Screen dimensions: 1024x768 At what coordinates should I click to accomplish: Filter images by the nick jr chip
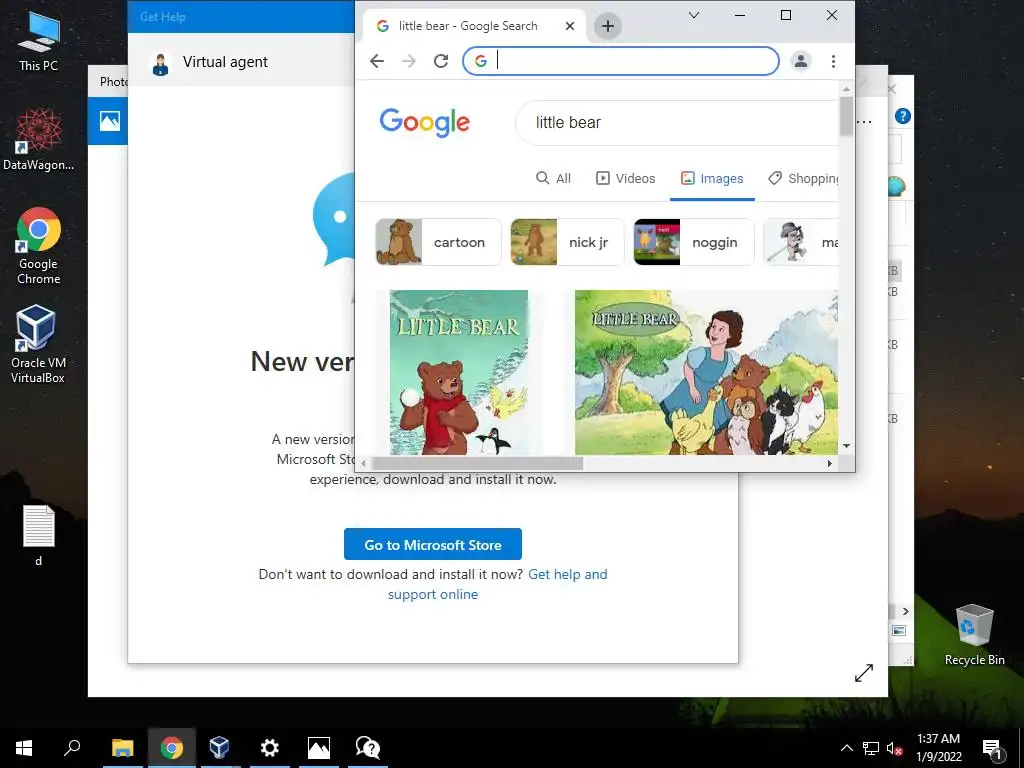pos(566,242)
